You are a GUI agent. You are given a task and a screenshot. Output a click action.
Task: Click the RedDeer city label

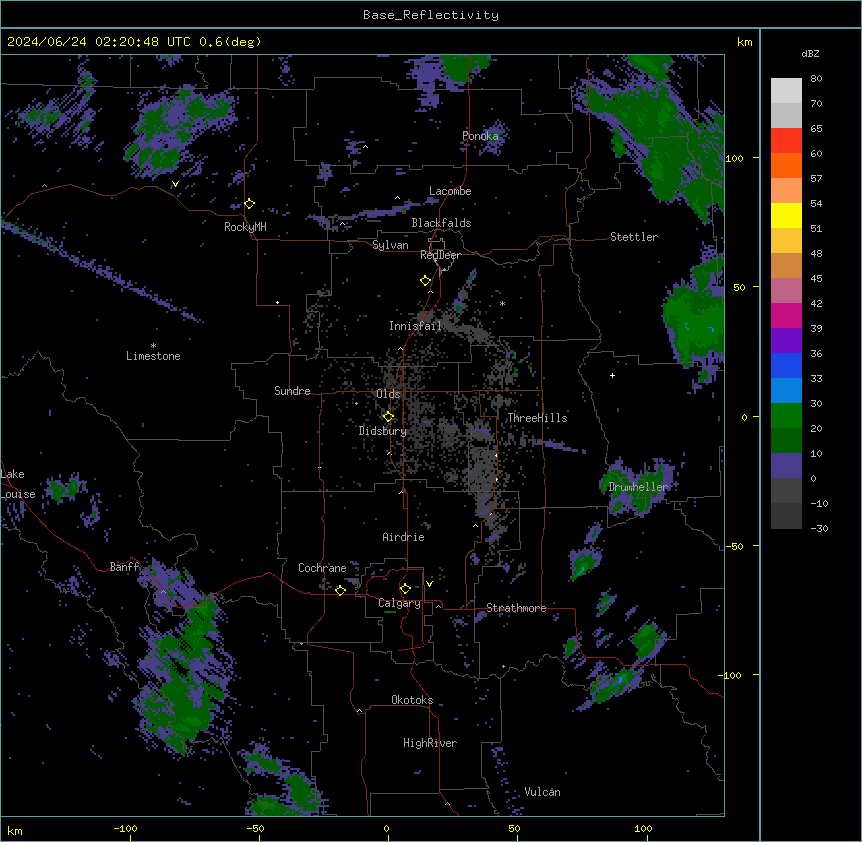pos(440,255)
